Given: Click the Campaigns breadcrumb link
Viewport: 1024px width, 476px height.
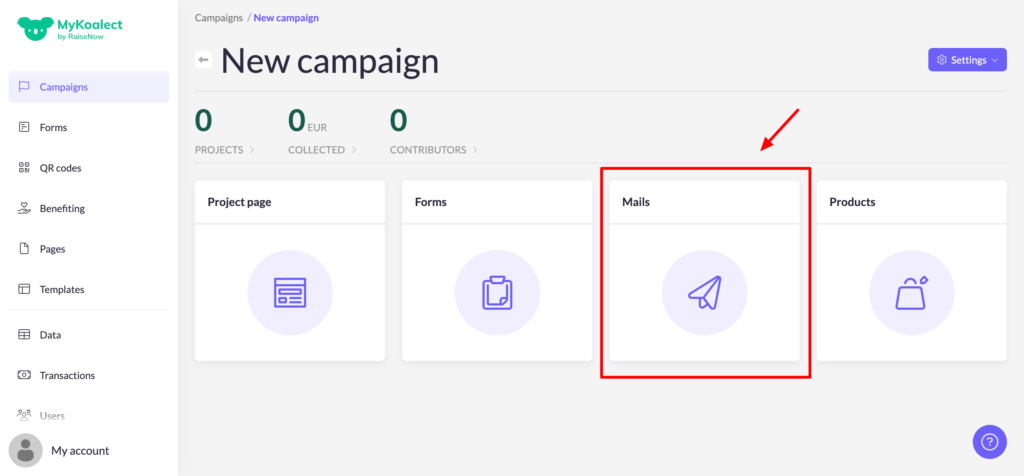Looking at the screenshot, I should point(218,18).
